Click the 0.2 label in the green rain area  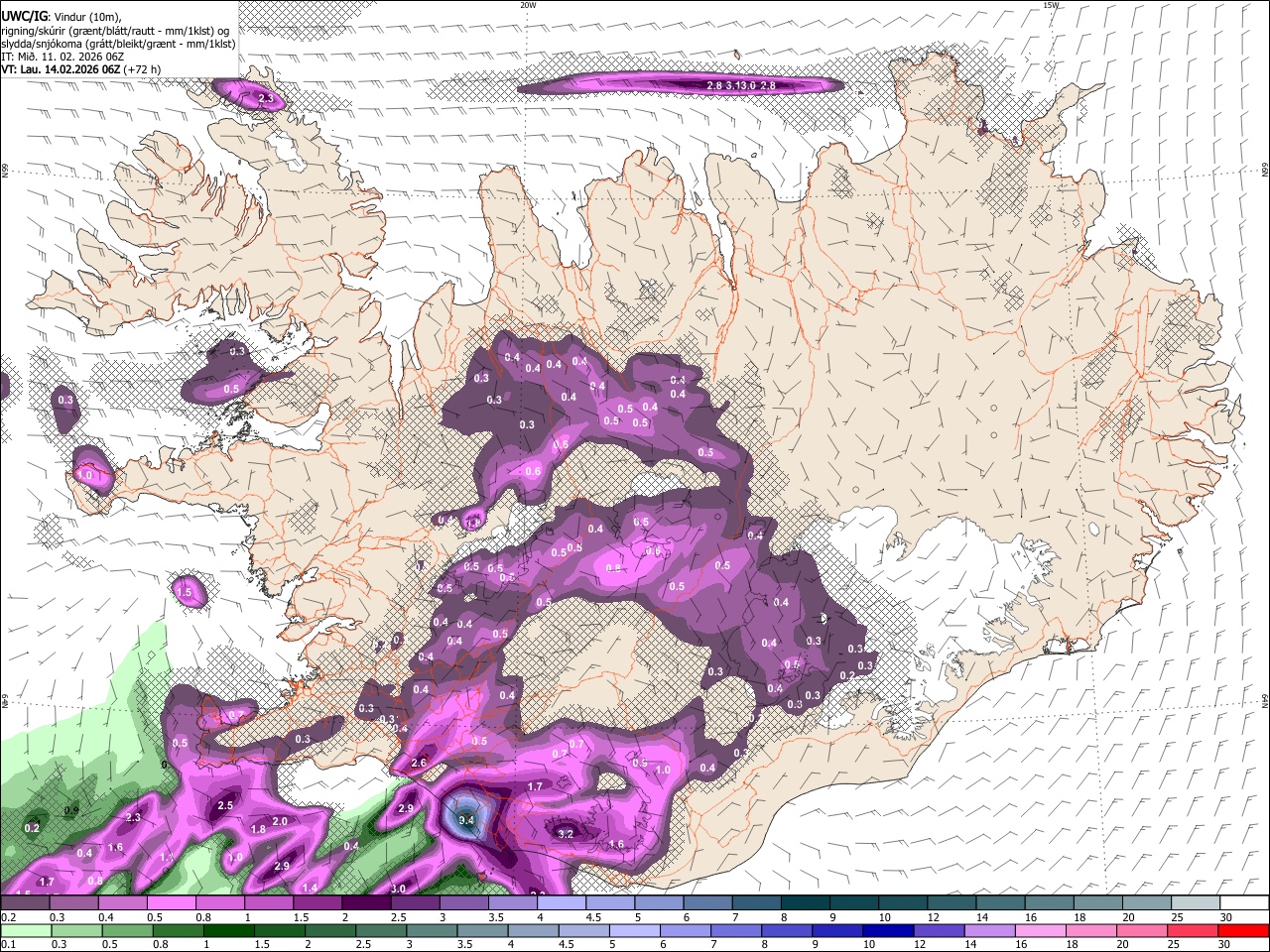32,828
